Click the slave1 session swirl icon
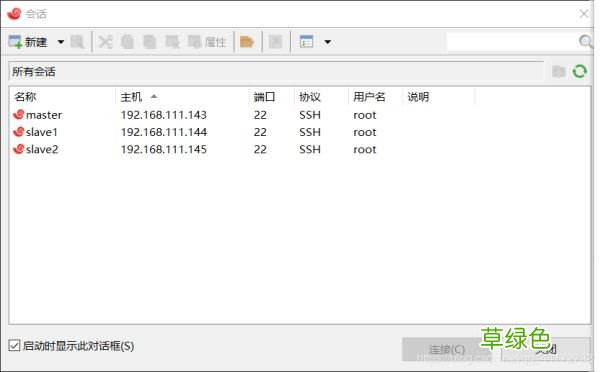The height and width of the screenshot is (372, 600). coord(18,131)
